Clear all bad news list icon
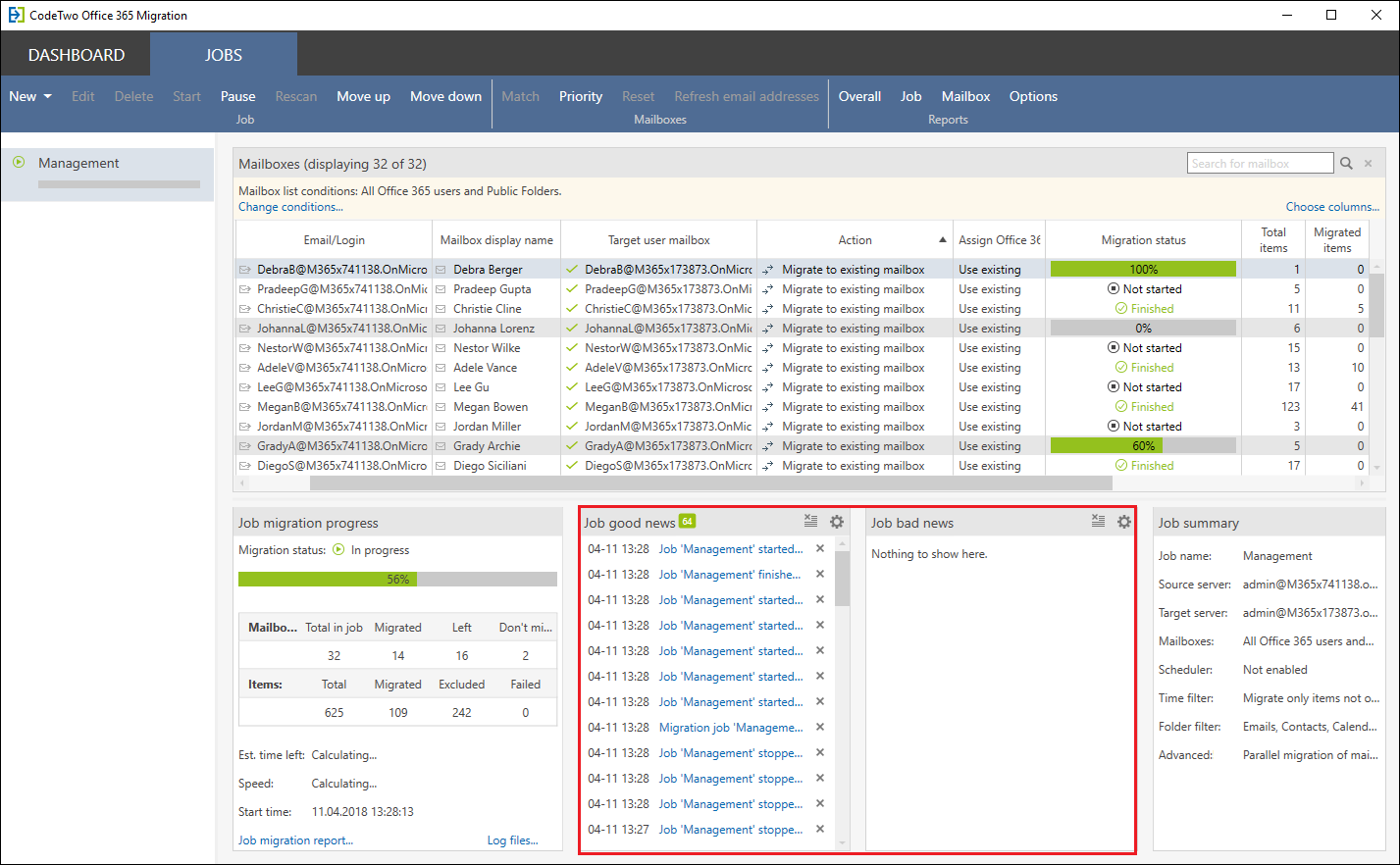The image size is (1400, 865). (x=1098, y=521)
